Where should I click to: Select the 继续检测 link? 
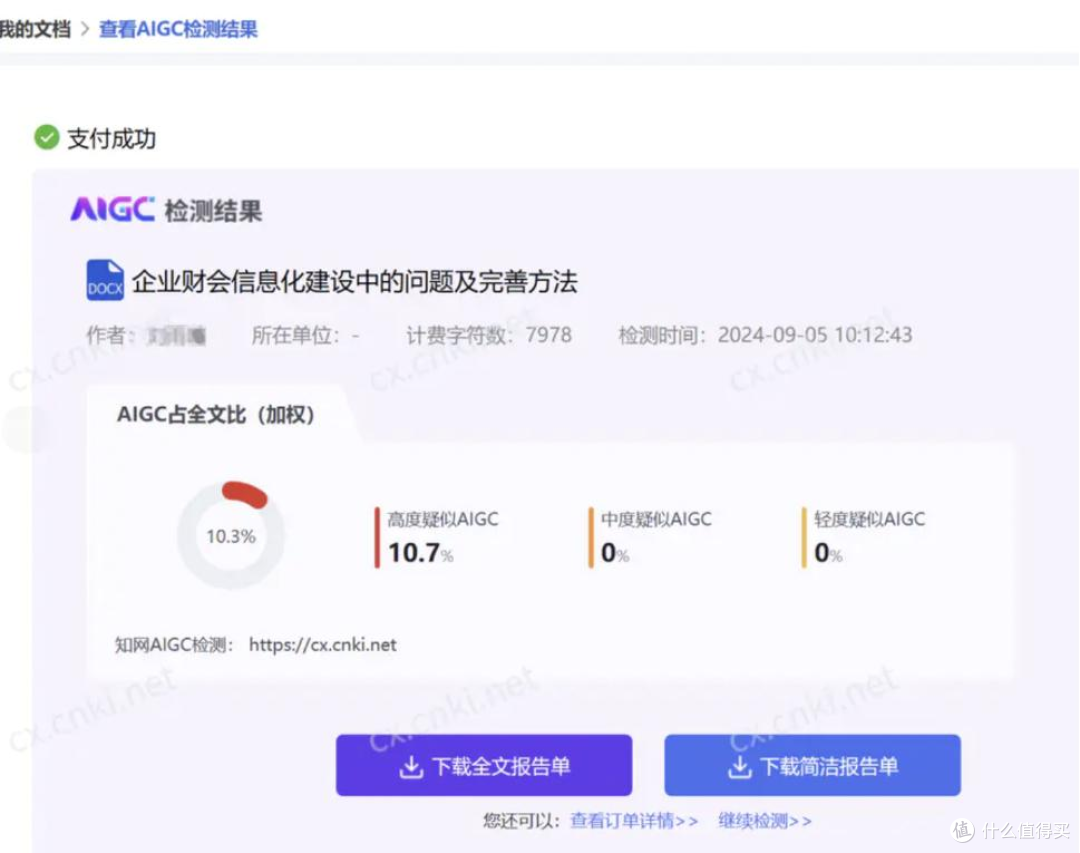coord(765,821)
